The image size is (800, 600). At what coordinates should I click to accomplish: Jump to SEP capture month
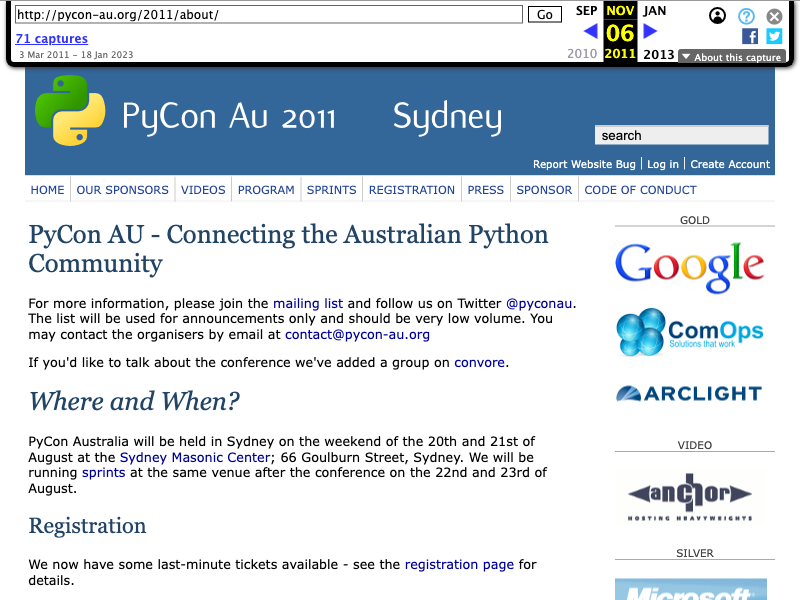[586, 11]
